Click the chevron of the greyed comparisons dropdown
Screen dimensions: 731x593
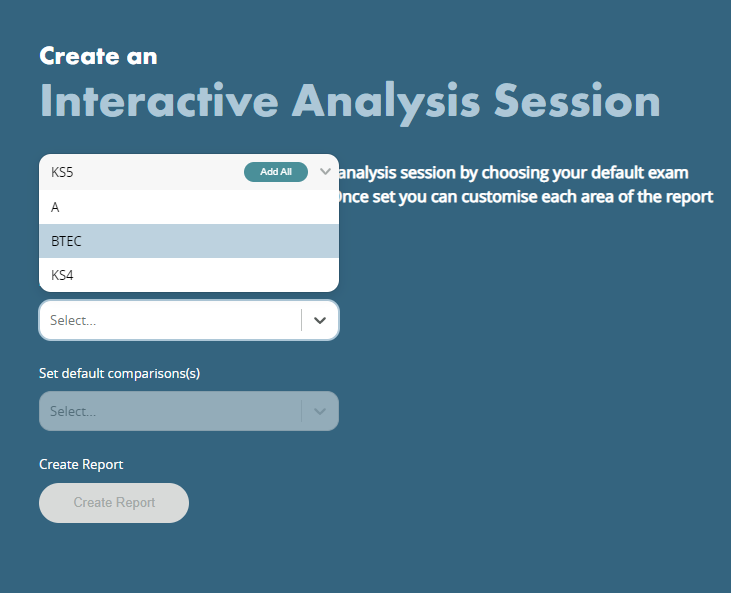320,411
